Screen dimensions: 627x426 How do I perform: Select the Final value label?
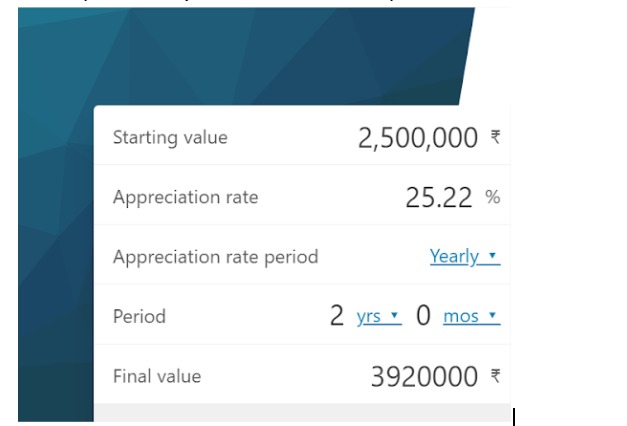click(157, 376)
